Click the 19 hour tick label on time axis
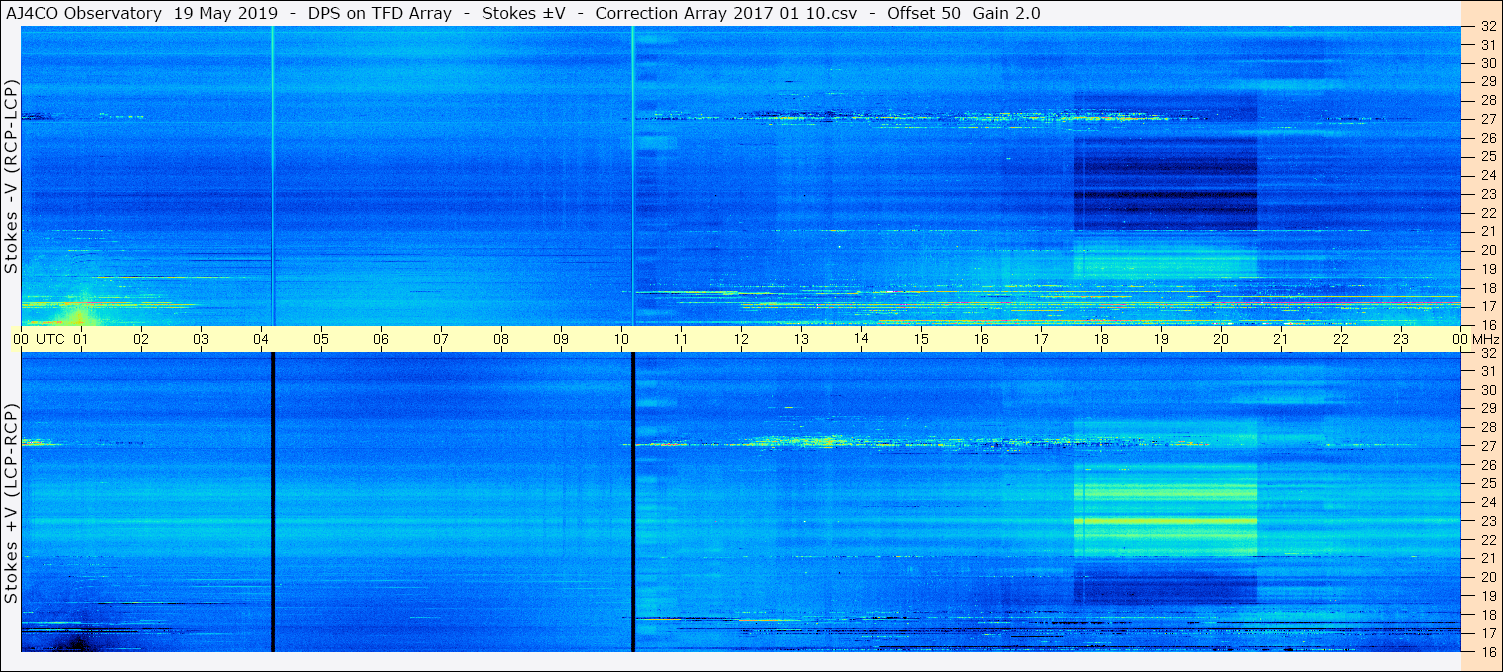The image size is (1503, 672). (1161, 339)
